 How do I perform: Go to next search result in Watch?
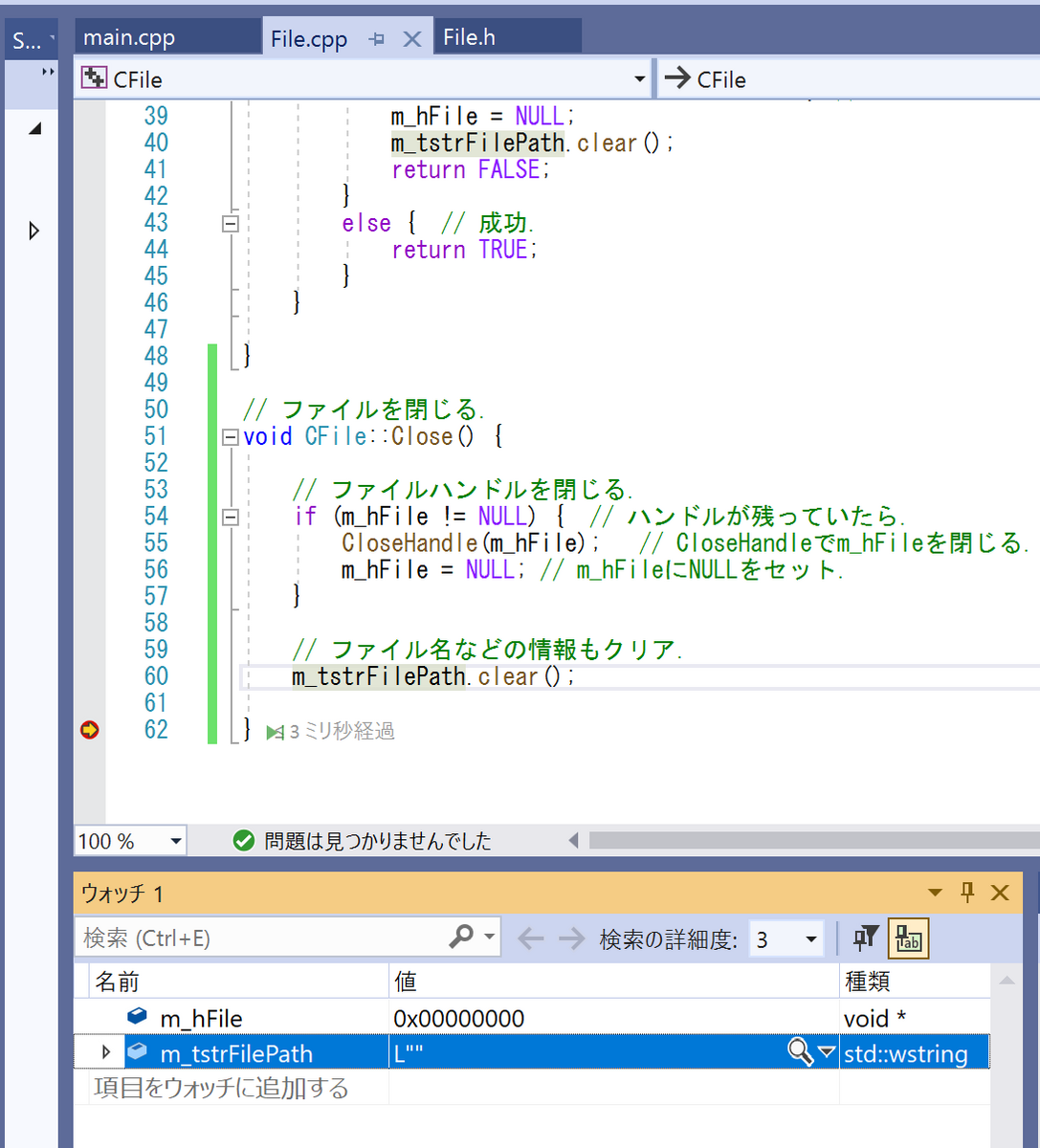point(571,938)
